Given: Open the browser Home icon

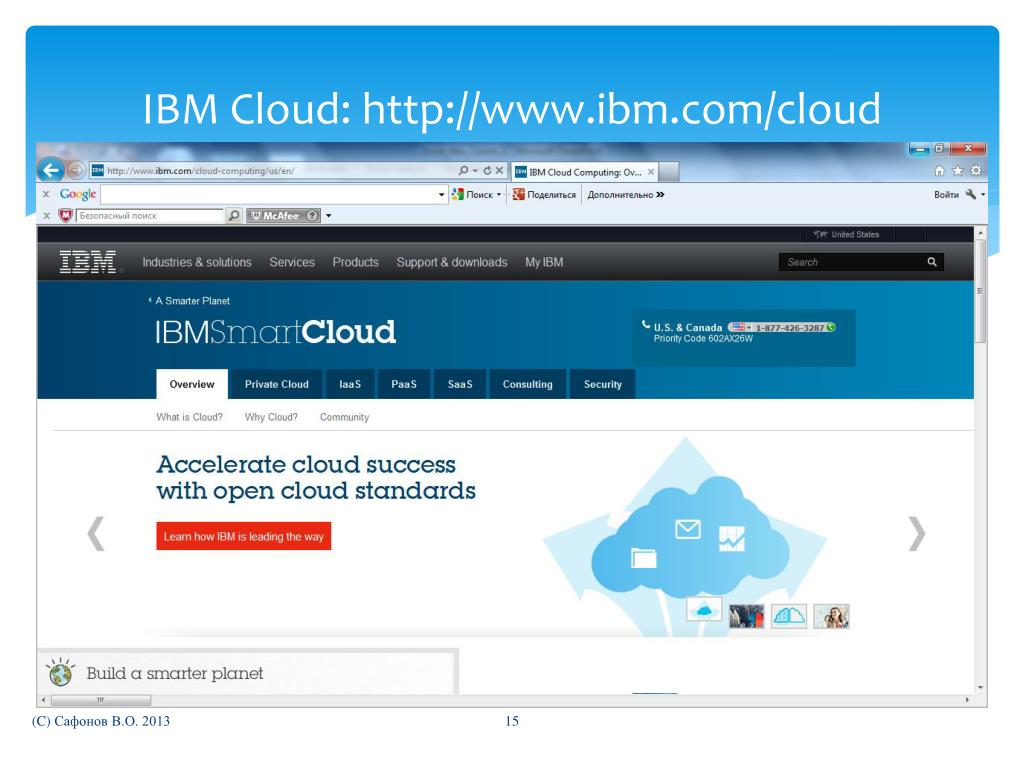Looking at the screenshot, I should (x=939, y=171).
